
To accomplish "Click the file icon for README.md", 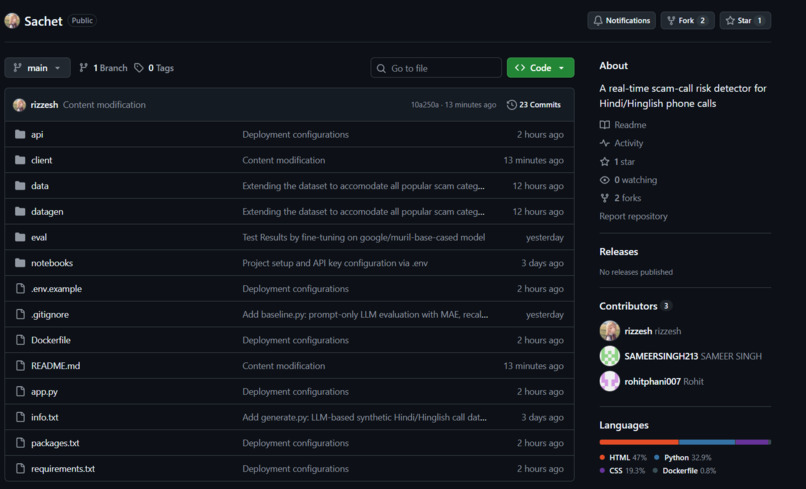I will 20,366.
